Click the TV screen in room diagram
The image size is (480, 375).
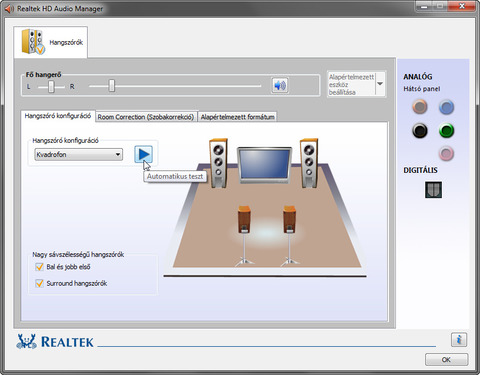(x=264, y=165)
